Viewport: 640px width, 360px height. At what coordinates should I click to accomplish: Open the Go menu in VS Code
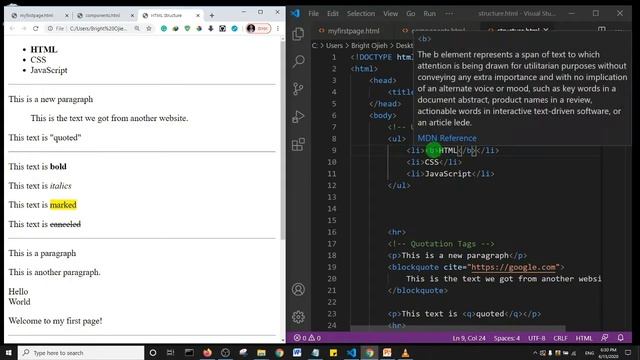coord(411,13)
